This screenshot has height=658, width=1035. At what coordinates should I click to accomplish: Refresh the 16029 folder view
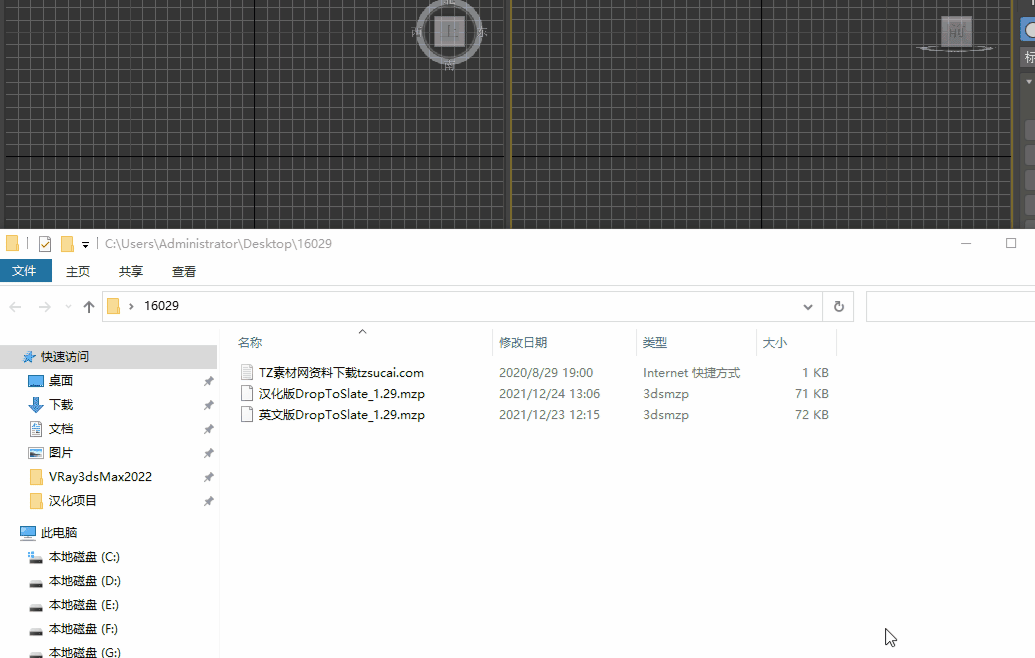click(838, 307)
